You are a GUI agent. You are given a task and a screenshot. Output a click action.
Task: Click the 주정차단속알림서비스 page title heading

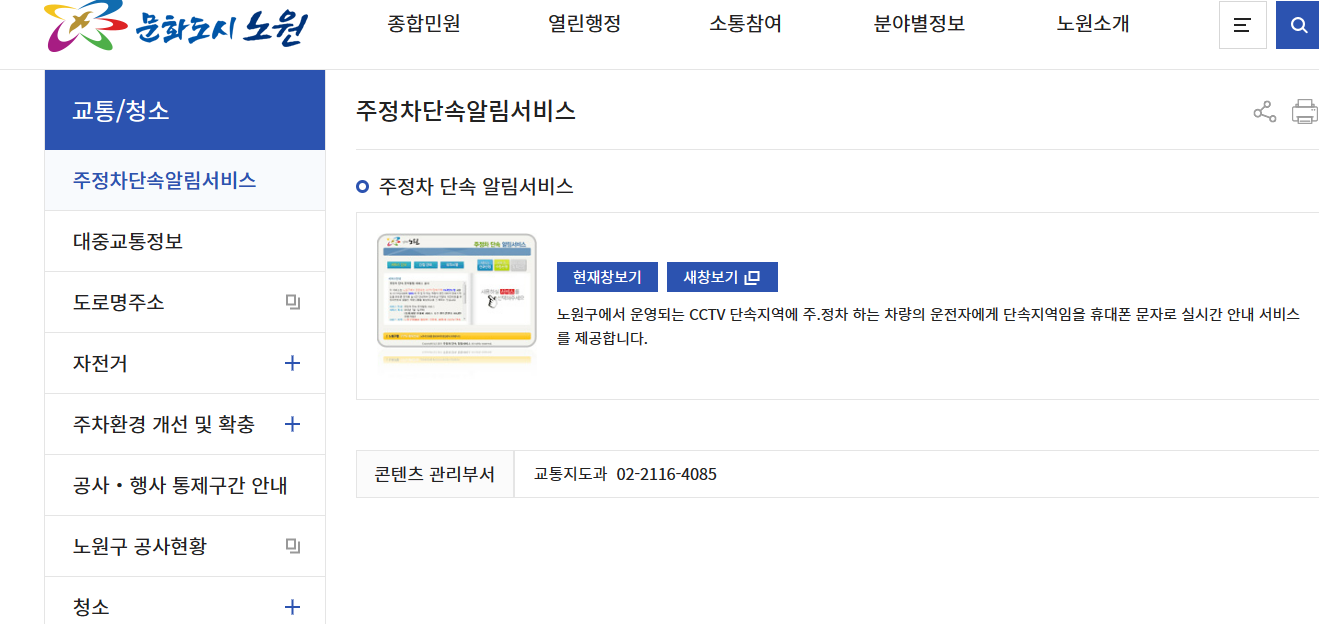466,111
